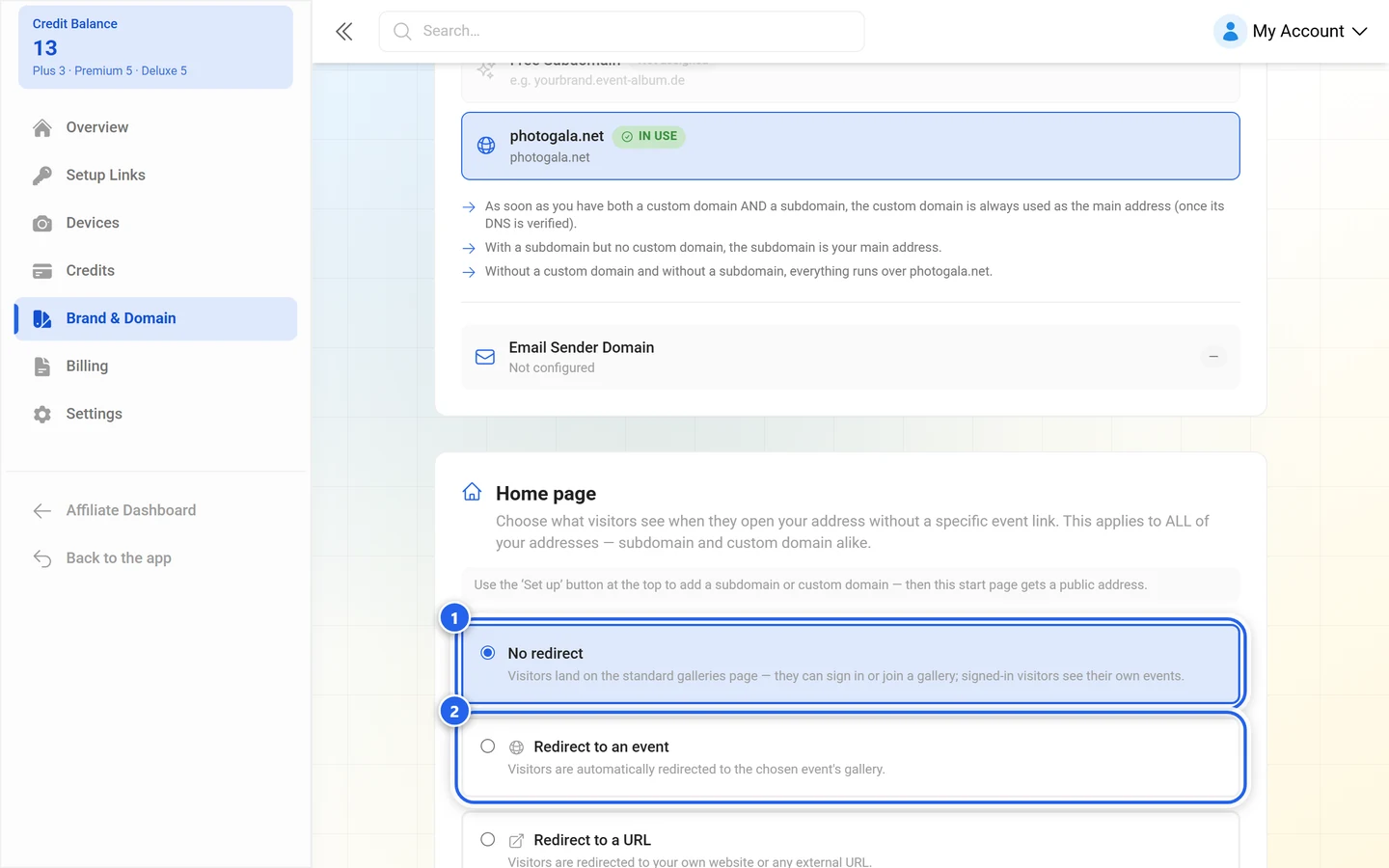The width and height of the screenshot is (1389, 868).
Task: Click the IN USE status badge
Action: tap(649, 137)
